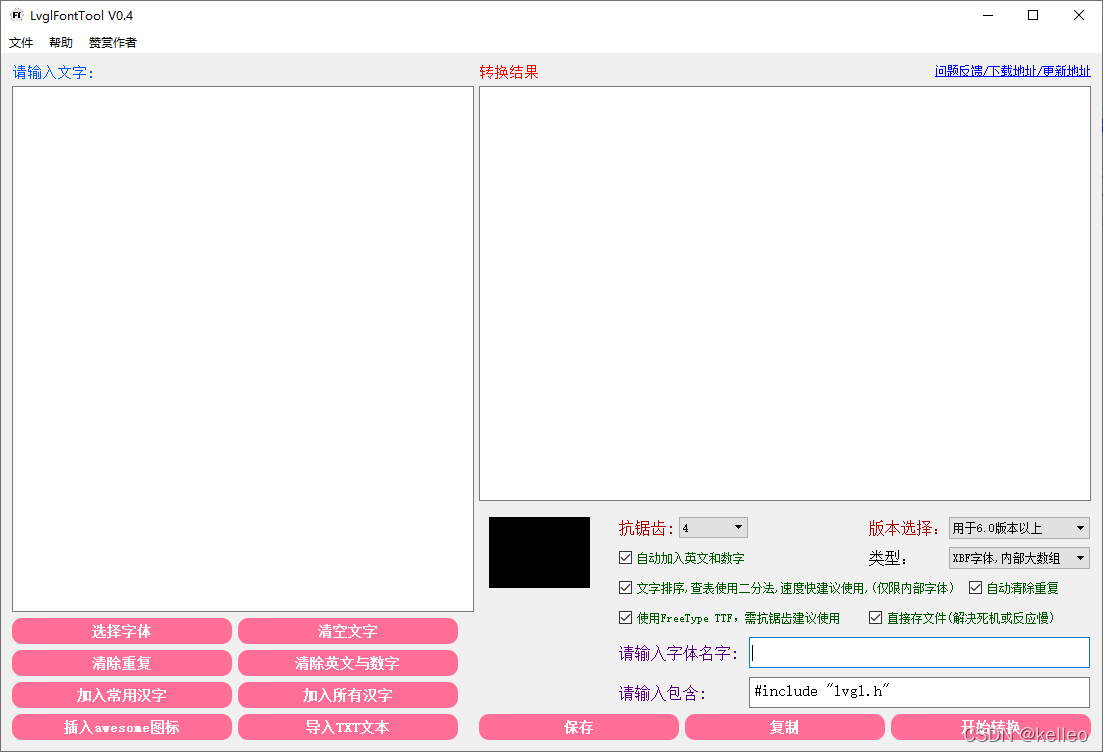Screen dimensions: 1103x752
Task: Toggle the 直接存文件 checkbox
Action: (876, 618)
